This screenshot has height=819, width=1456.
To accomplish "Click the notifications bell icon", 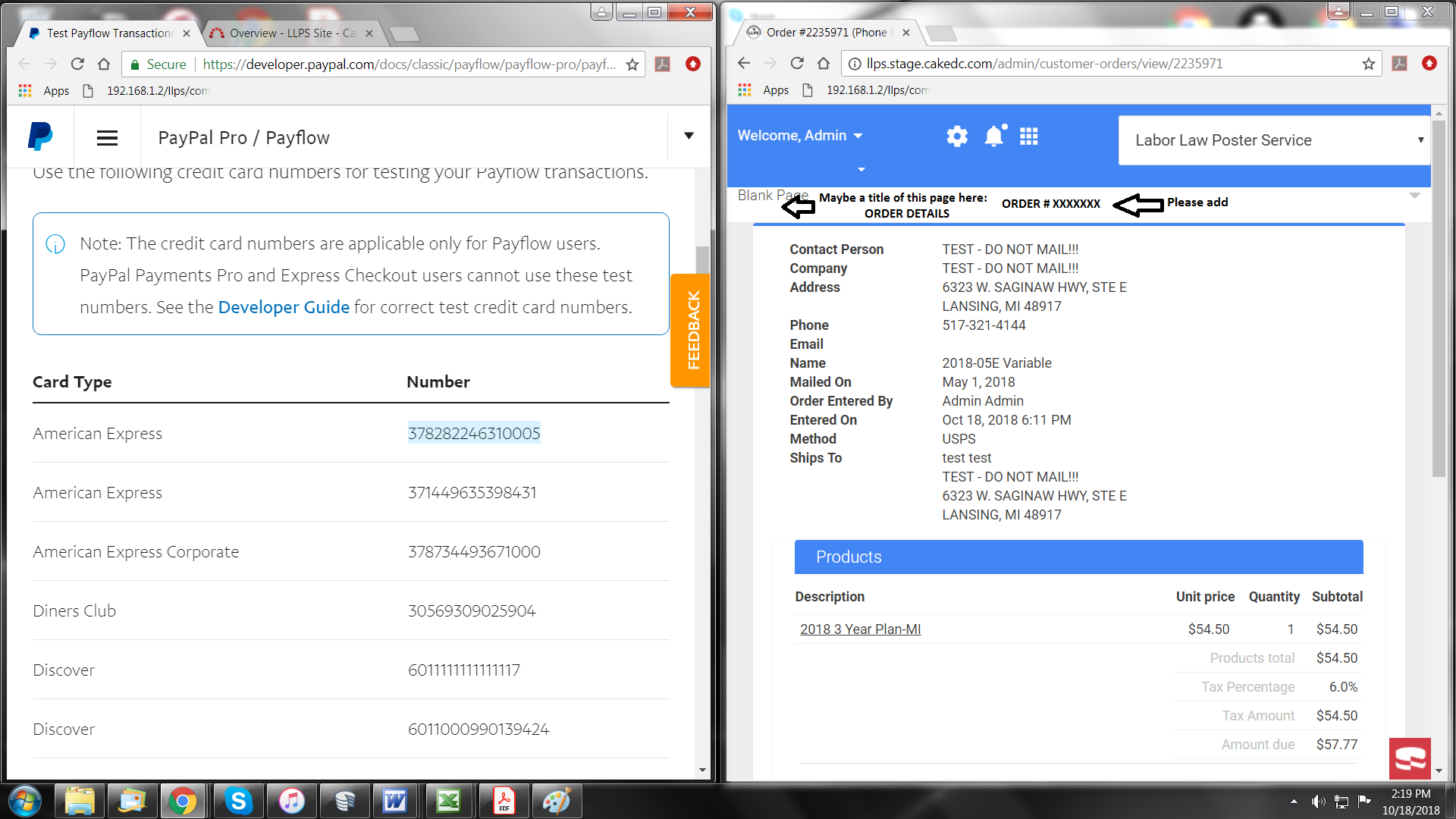I will tap(993, 136).
